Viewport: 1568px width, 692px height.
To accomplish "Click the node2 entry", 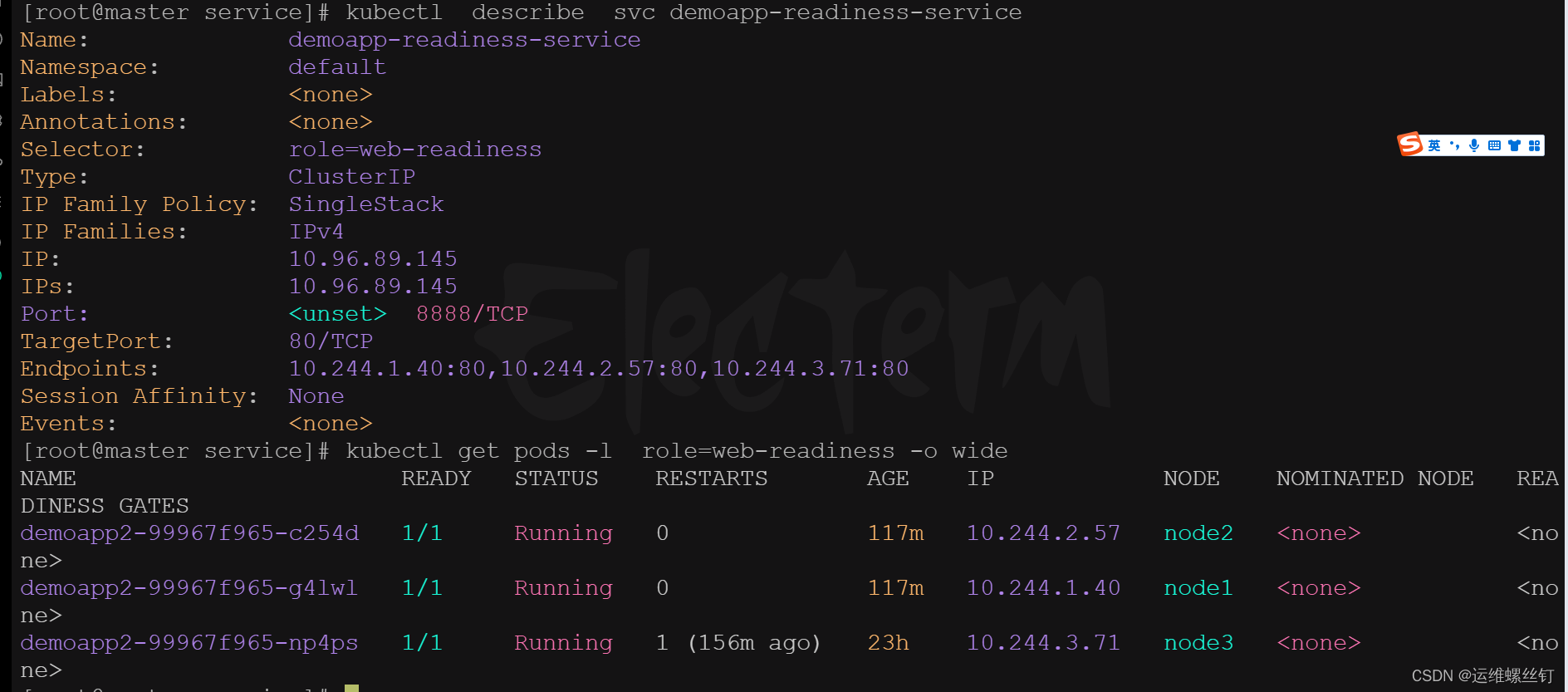I will (x=1198, y=533).
